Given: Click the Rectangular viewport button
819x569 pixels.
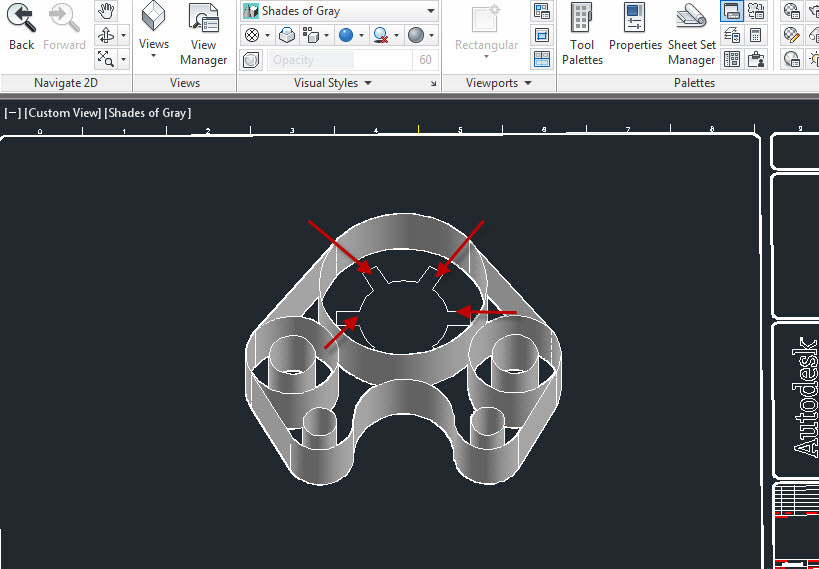Looking at the screenshot, I should [x=487, y=34].
